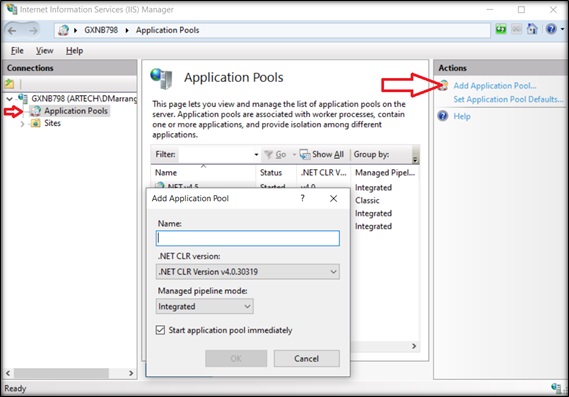This screenshot has width=569, height=397.
Task: Click Connections horizontal scrollbar thumb
Action: pos(61,373)
